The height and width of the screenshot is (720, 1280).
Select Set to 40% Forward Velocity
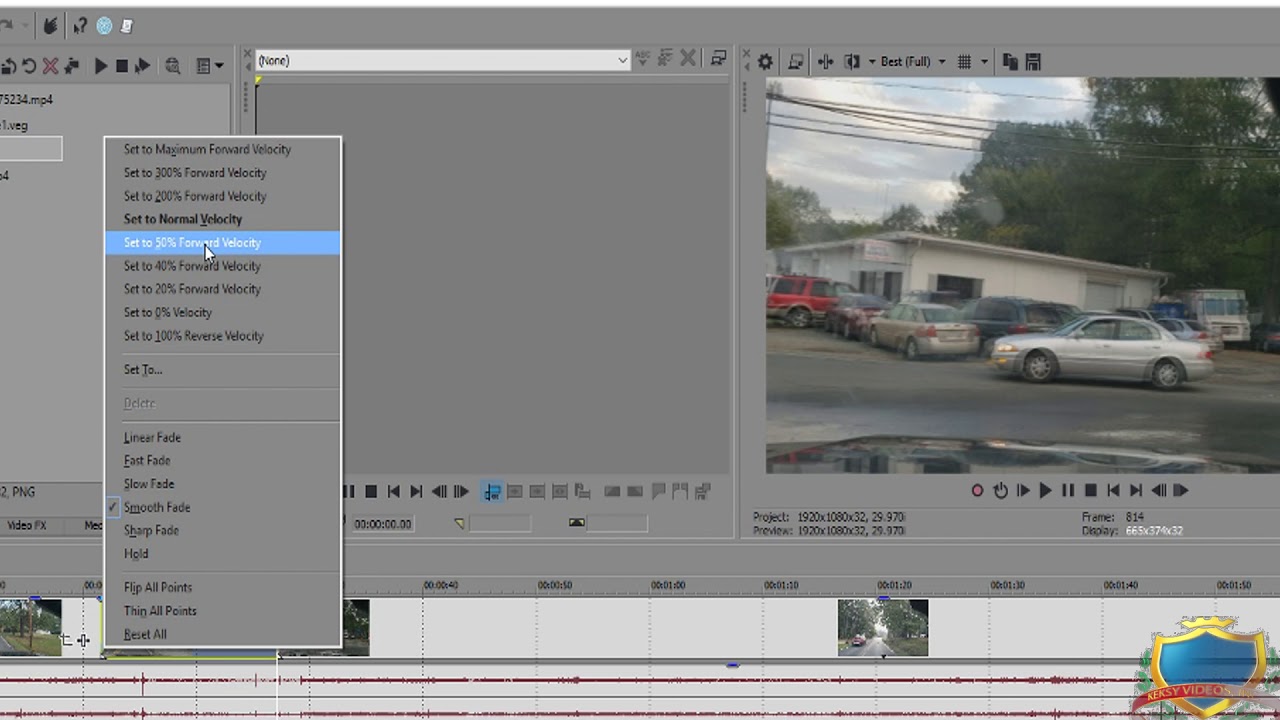click(x=222, y=266)
